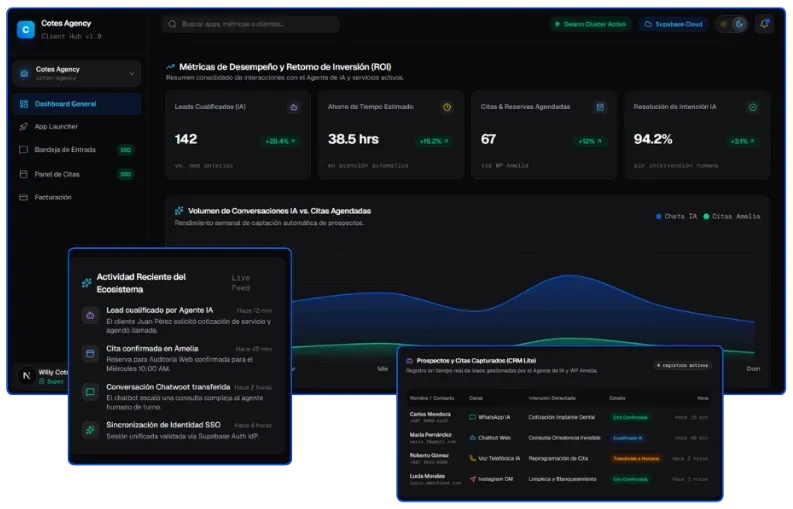Click the calendar icon on Citas & Reservas card

[x=600, y=107]
